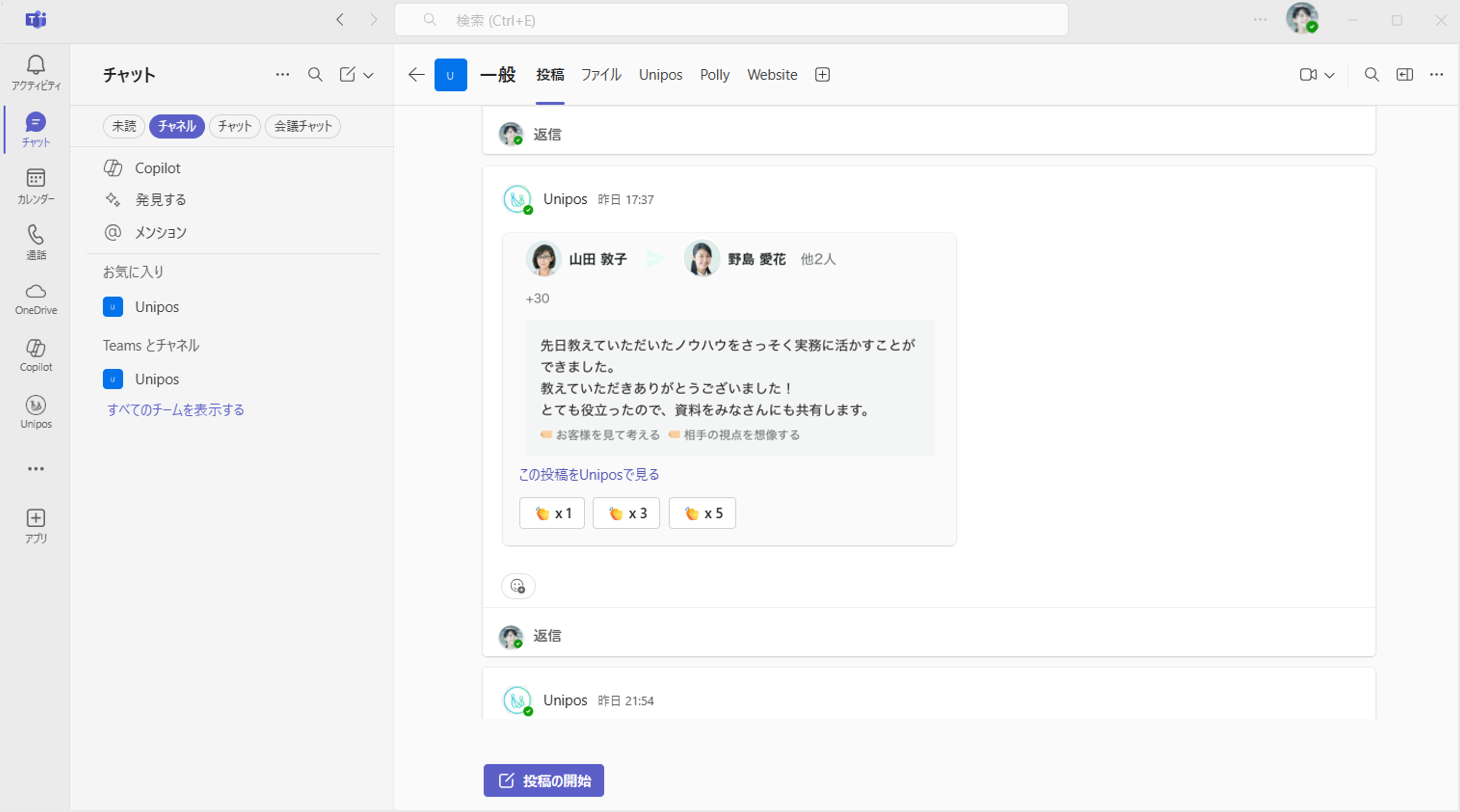The image size is (1460, 812).
Task: Open 発見する in chat list
Action: pos(232,199)
